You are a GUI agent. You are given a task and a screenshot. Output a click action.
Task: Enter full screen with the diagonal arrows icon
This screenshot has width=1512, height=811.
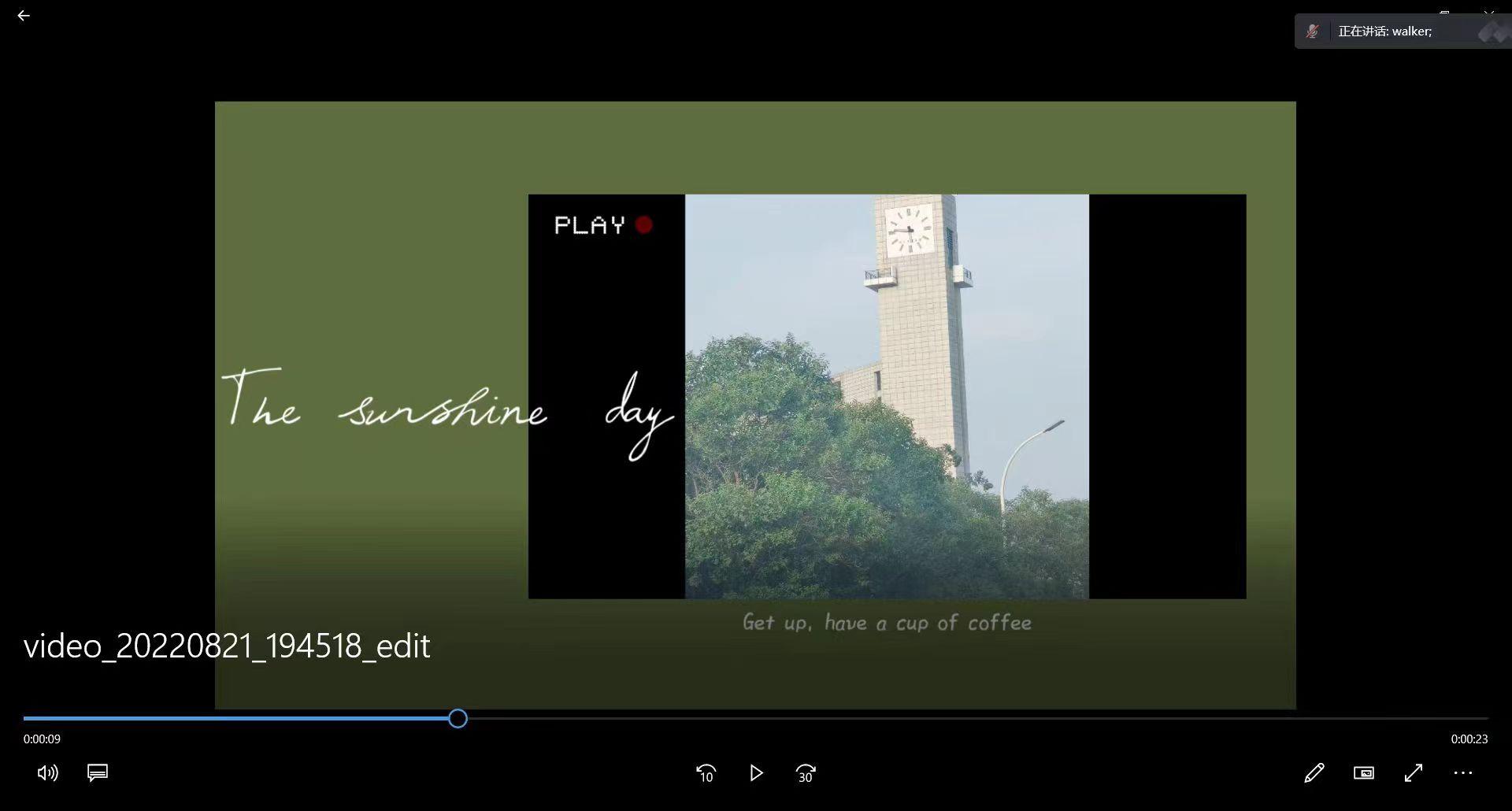(x=1414, y=773)
